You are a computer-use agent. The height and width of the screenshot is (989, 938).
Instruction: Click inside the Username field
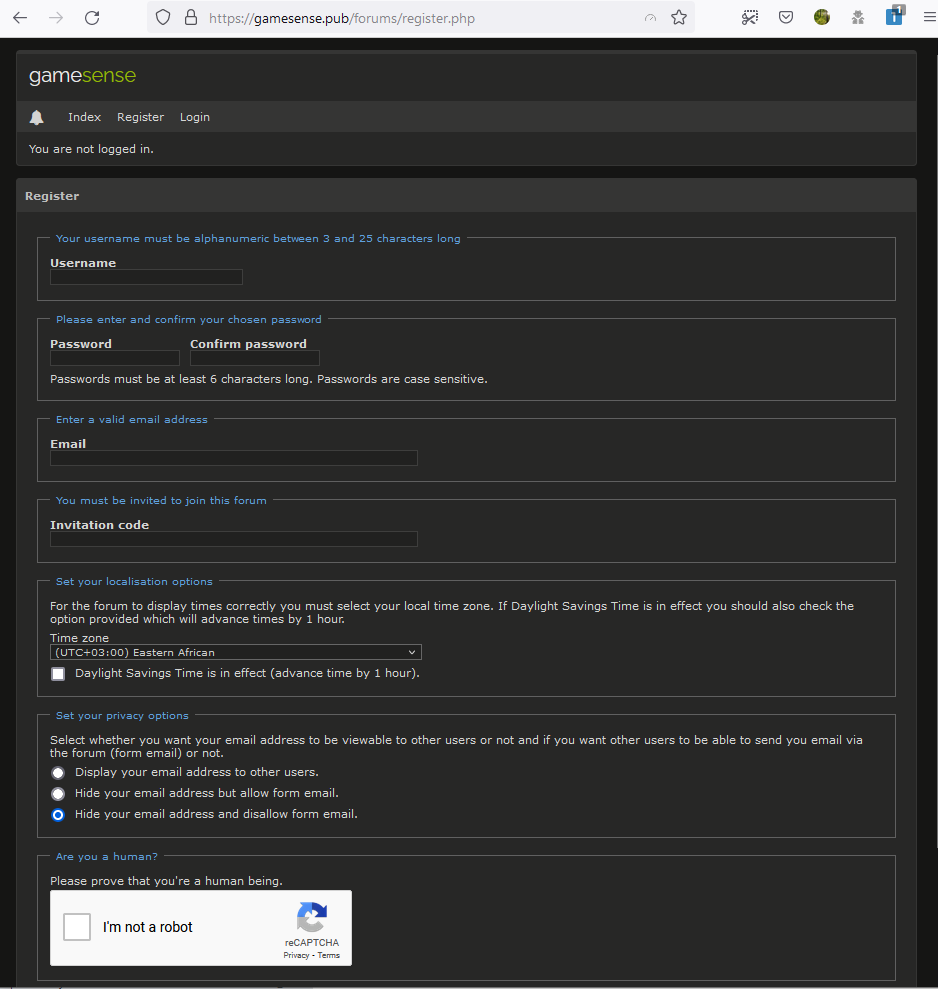pos(145,277)
